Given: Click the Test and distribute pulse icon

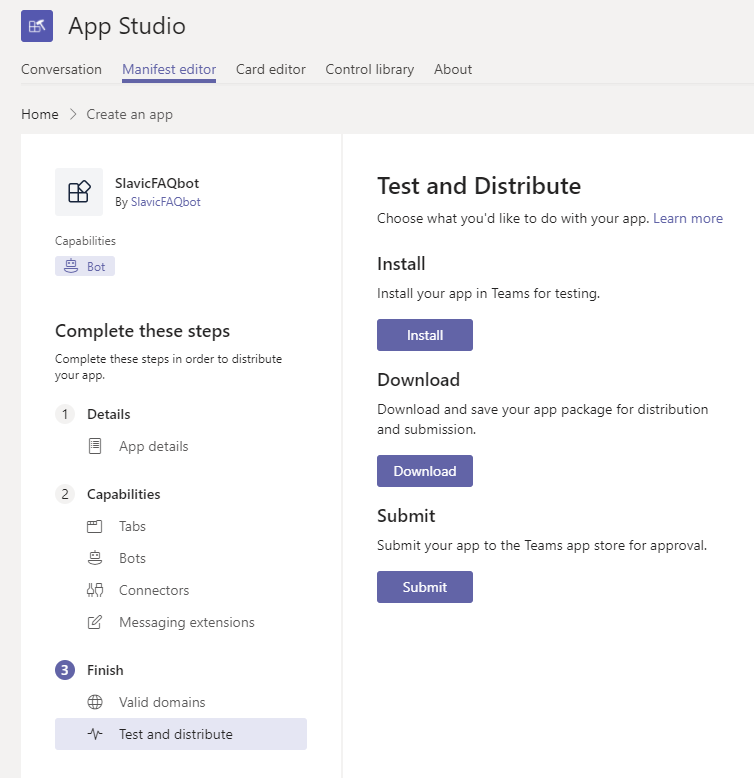Looking at the screenshot, I should click(x=95, y=734).
